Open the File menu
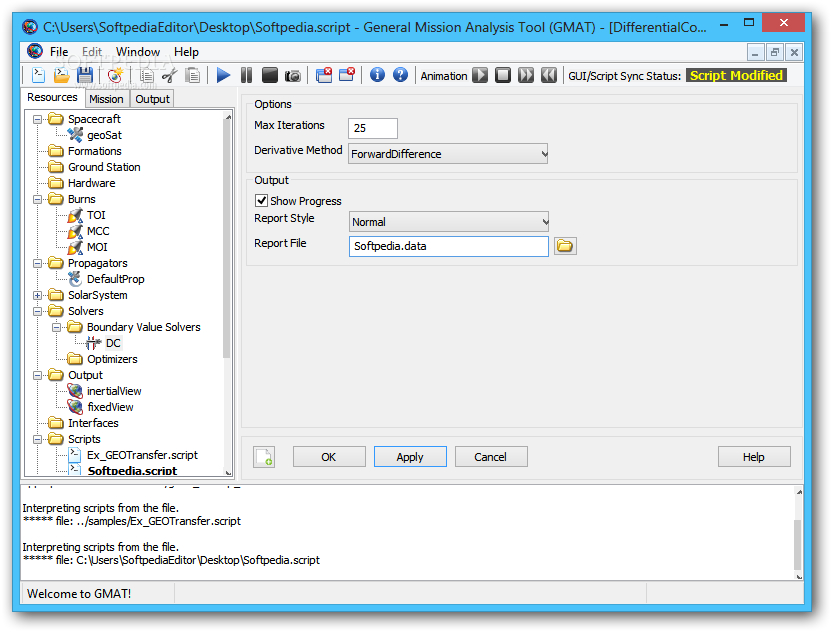Screen dimensions: 832x632 coord(59,52)
